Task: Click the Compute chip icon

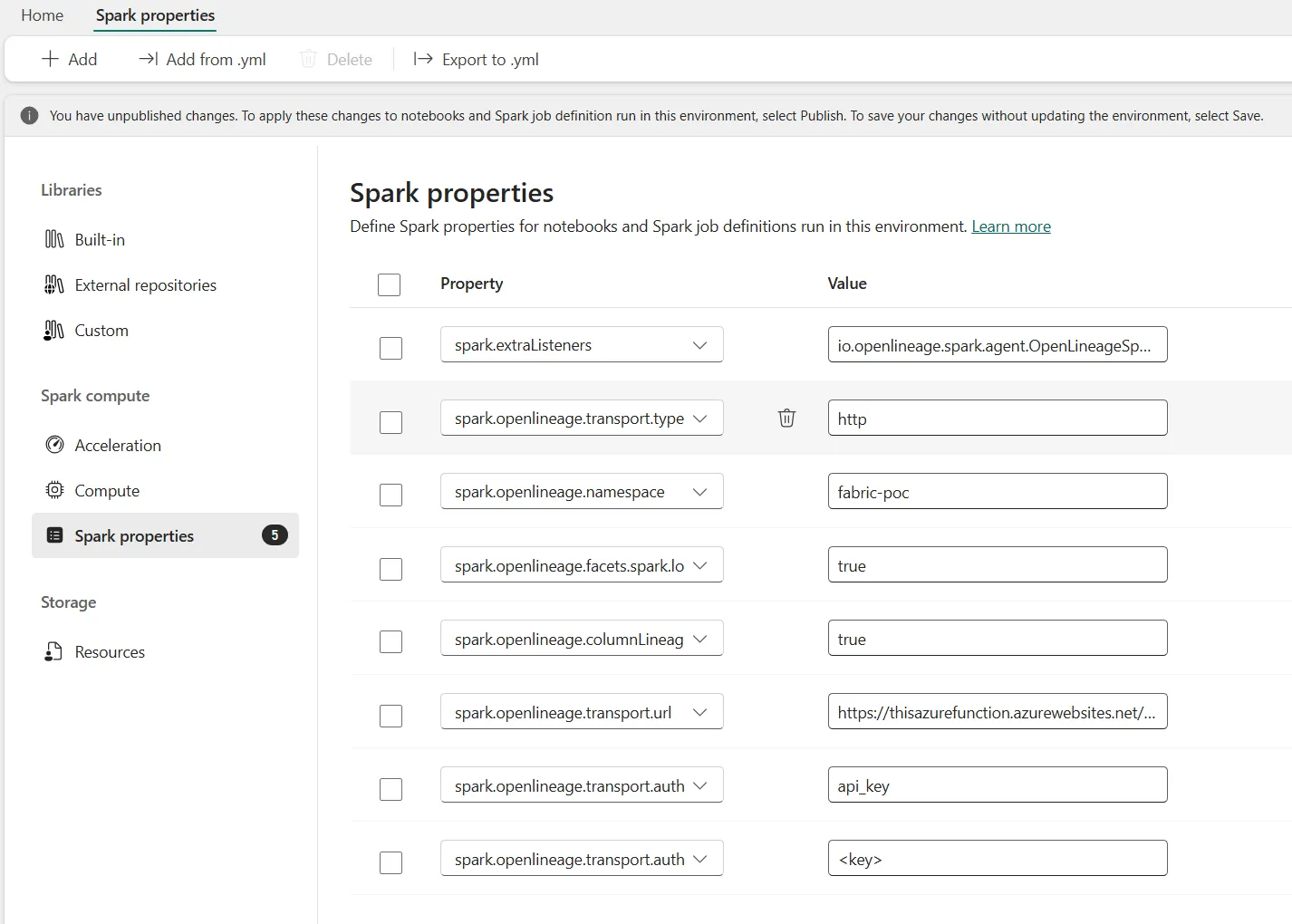Action: 54,490
